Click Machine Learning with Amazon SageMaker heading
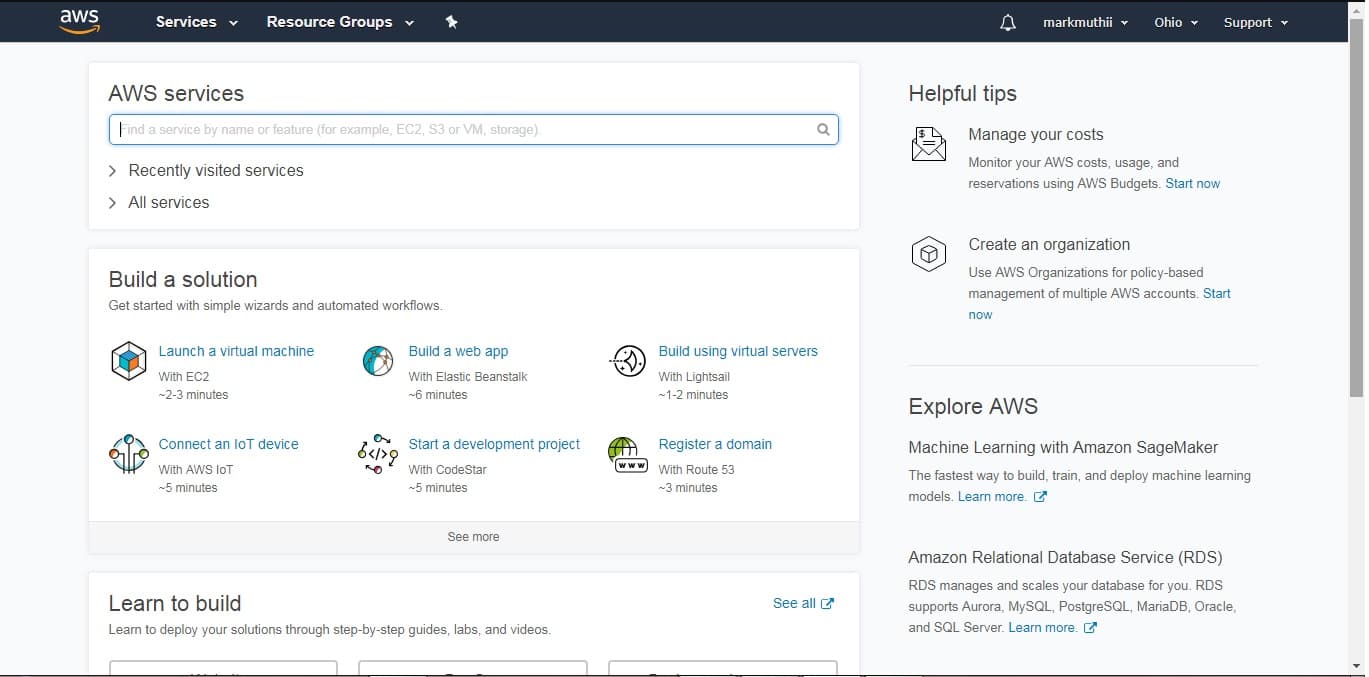This screenshot has height=677, width=1369. (x=1063, y=447)
